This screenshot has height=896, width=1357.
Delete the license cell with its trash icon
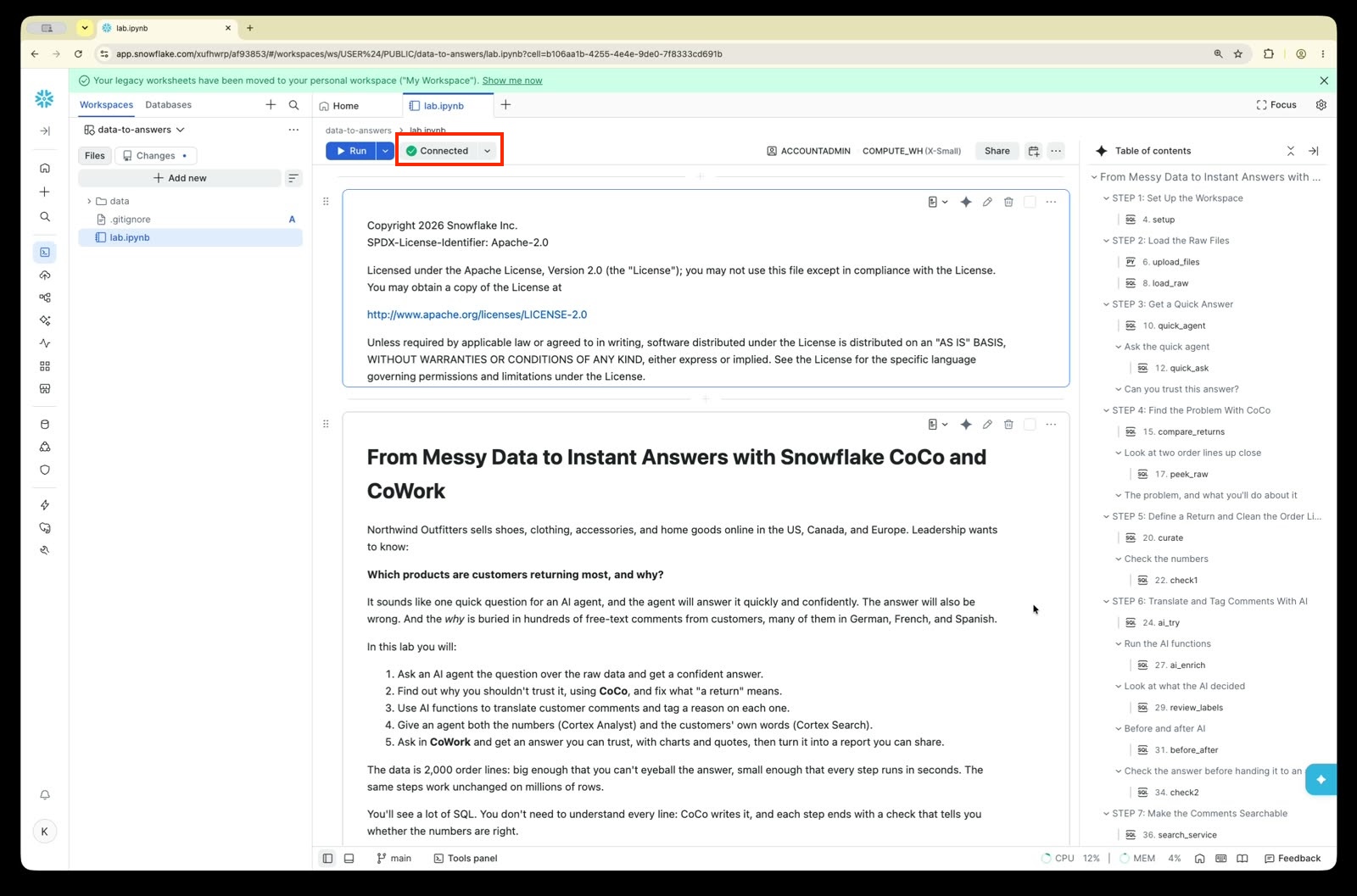click(1008, 202)
